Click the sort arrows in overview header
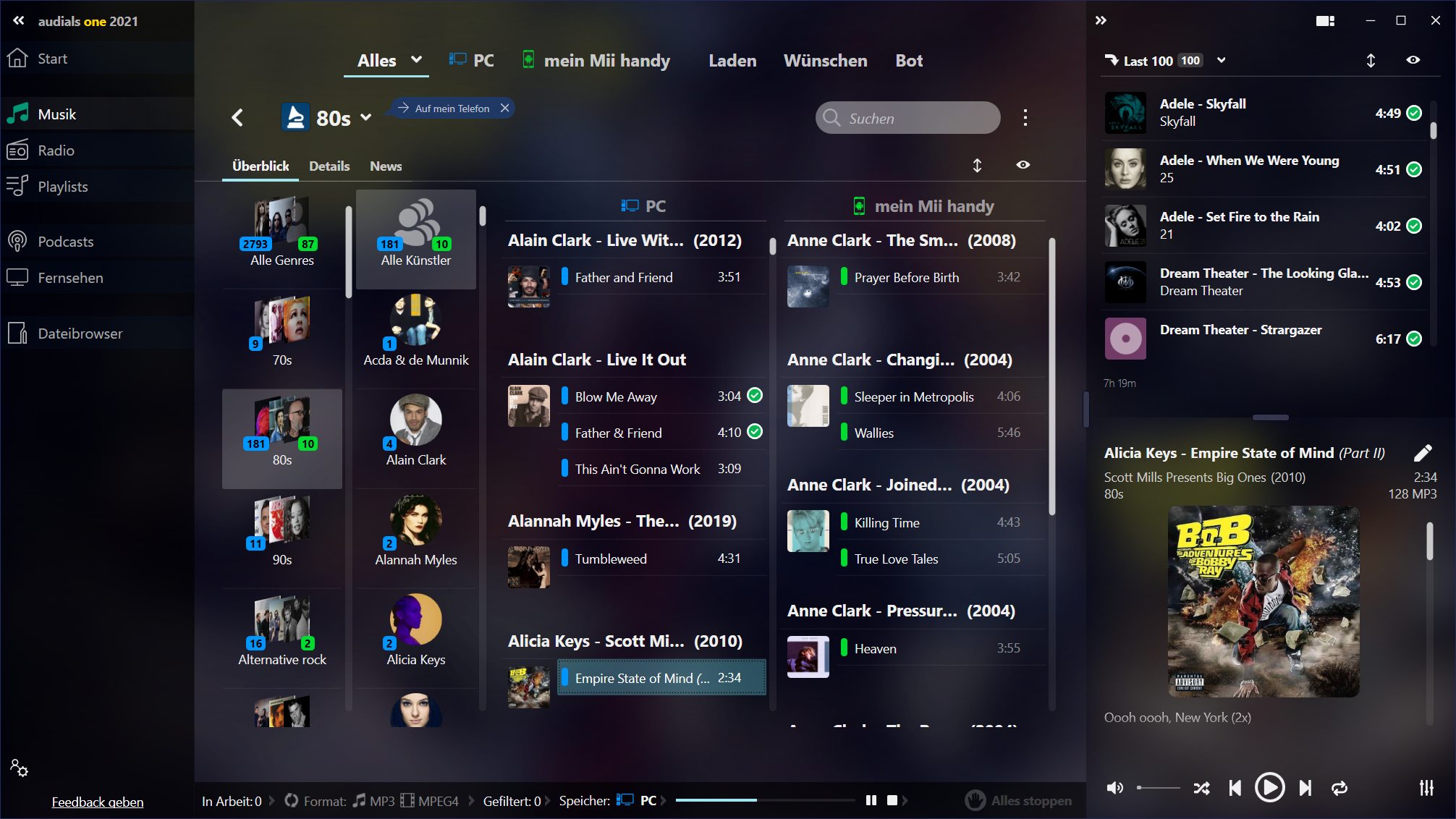Screen dimensions: 1456x819 tap(977, 166)
